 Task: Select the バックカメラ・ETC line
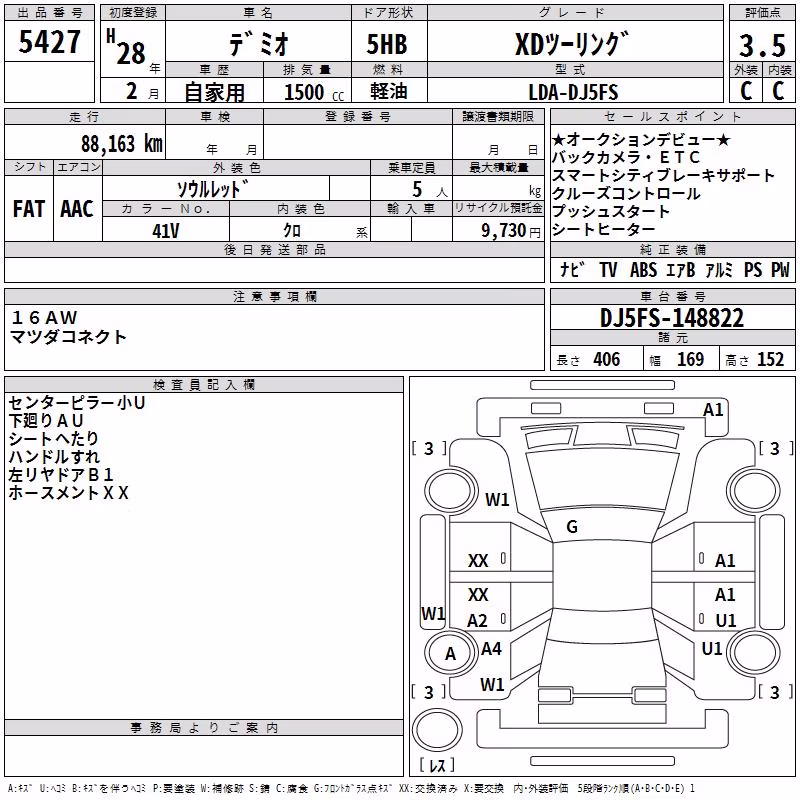tap(626, 157)
